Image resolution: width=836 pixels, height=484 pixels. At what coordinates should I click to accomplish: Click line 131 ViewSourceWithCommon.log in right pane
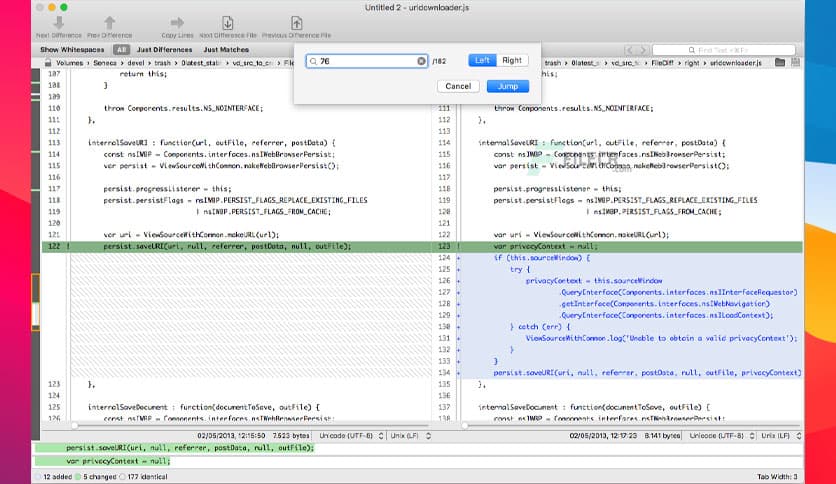point(661,338)
